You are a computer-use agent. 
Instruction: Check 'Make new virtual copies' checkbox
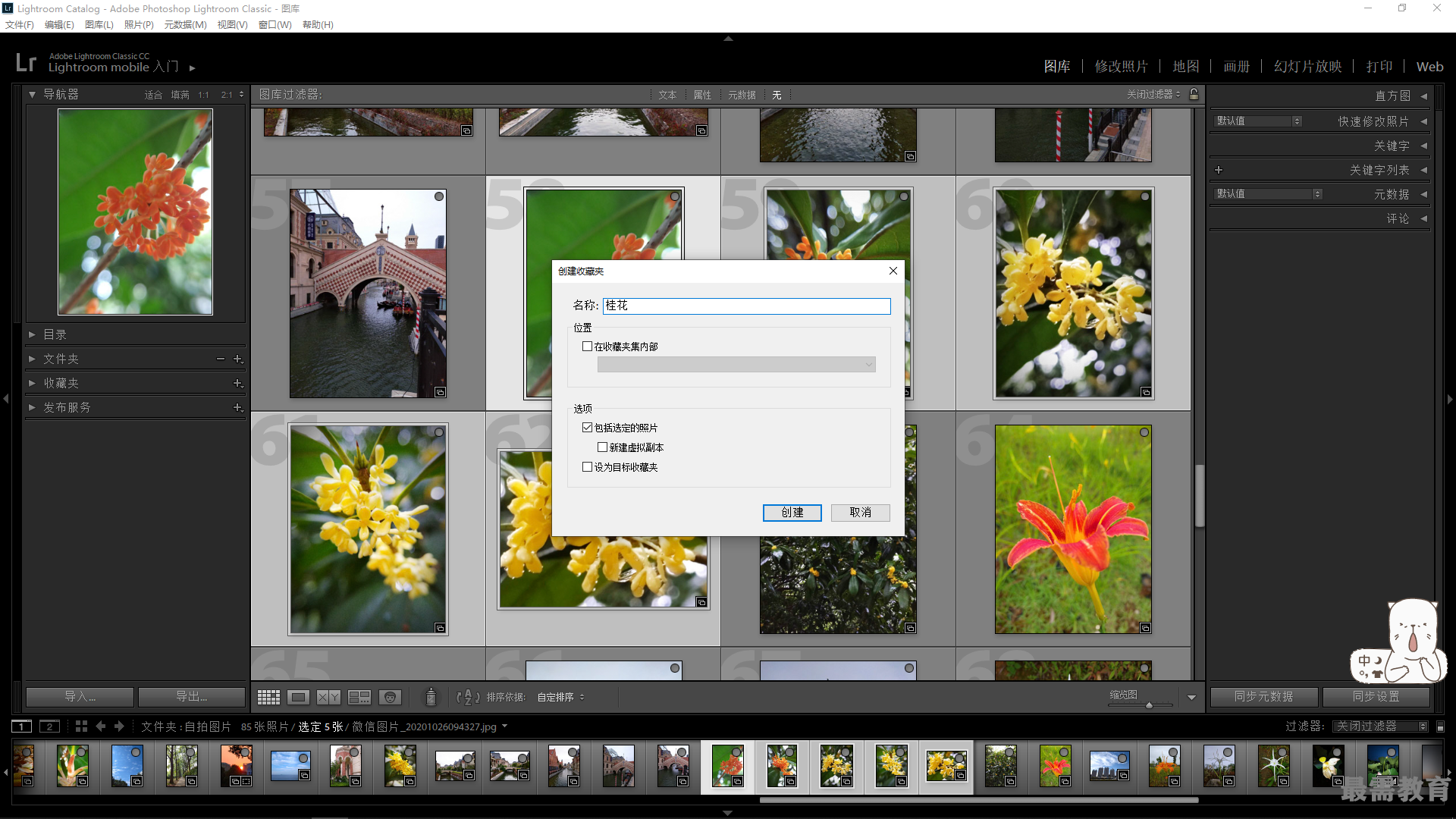tap(602, 447)
